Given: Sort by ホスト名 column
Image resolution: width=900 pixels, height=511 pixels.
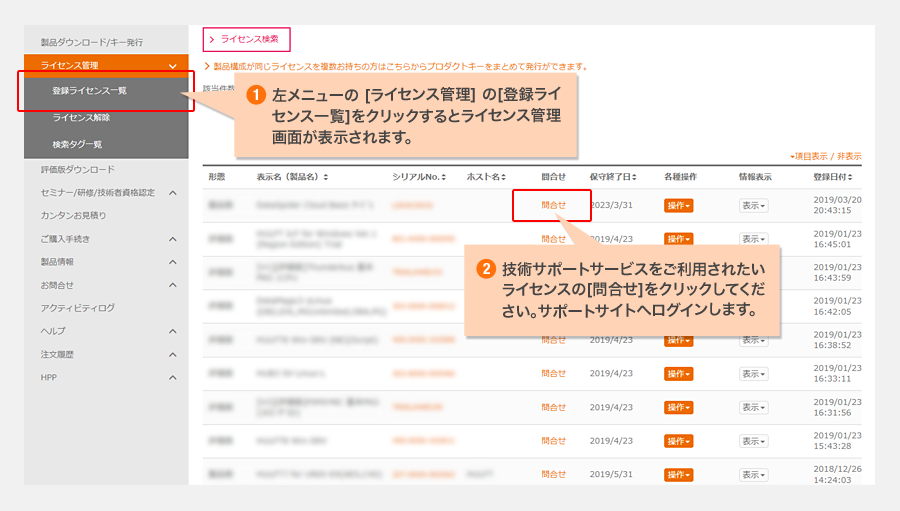Looking at the screenshot, I should [x=486, y=177].
